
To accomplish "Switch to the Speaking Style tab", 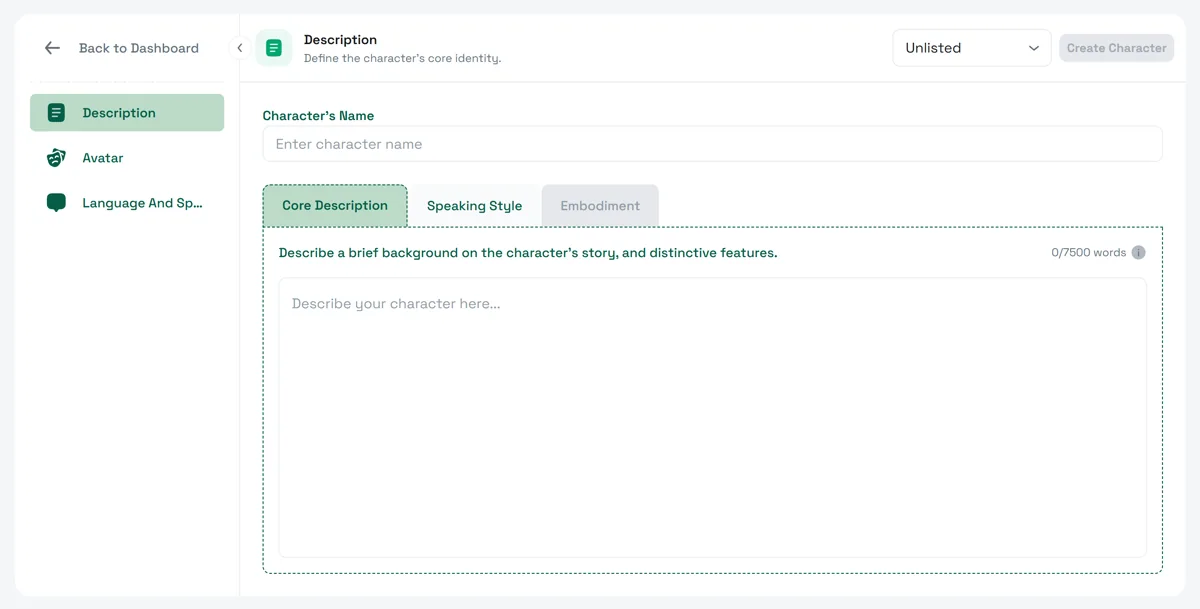I will pos(475,206).
